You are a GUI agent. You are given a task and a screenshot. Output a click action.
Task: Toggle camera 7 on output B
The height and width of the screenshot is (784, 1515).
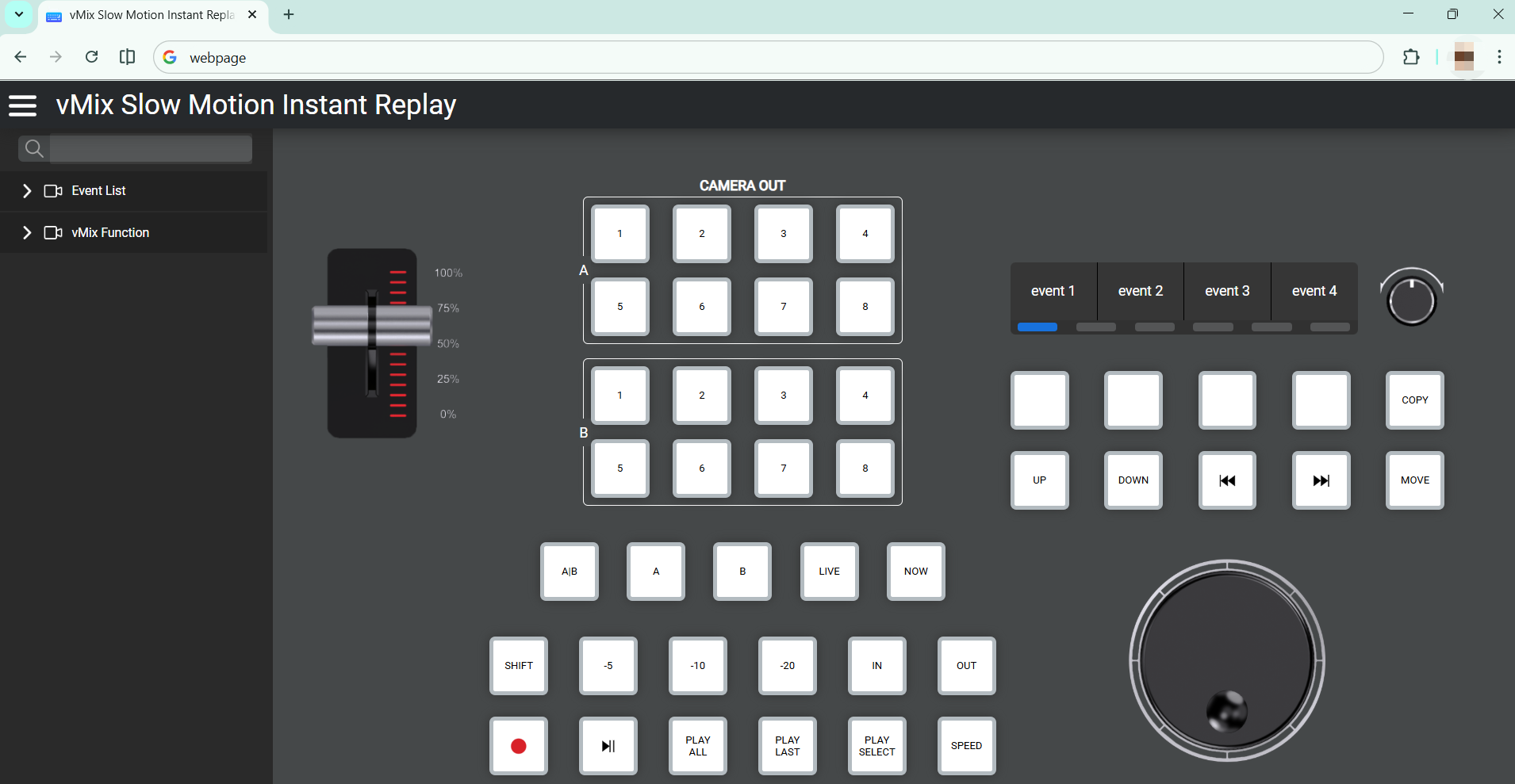tap(782, 468)
